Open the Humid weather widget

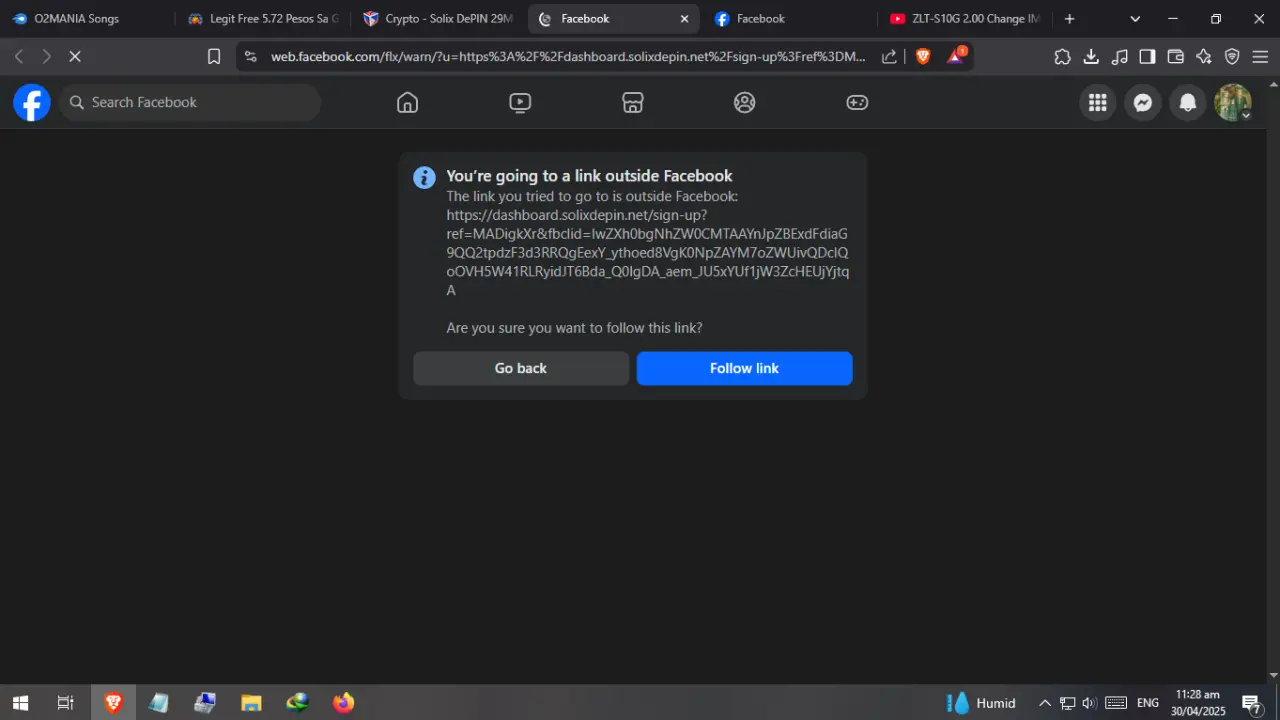(981, 703)
